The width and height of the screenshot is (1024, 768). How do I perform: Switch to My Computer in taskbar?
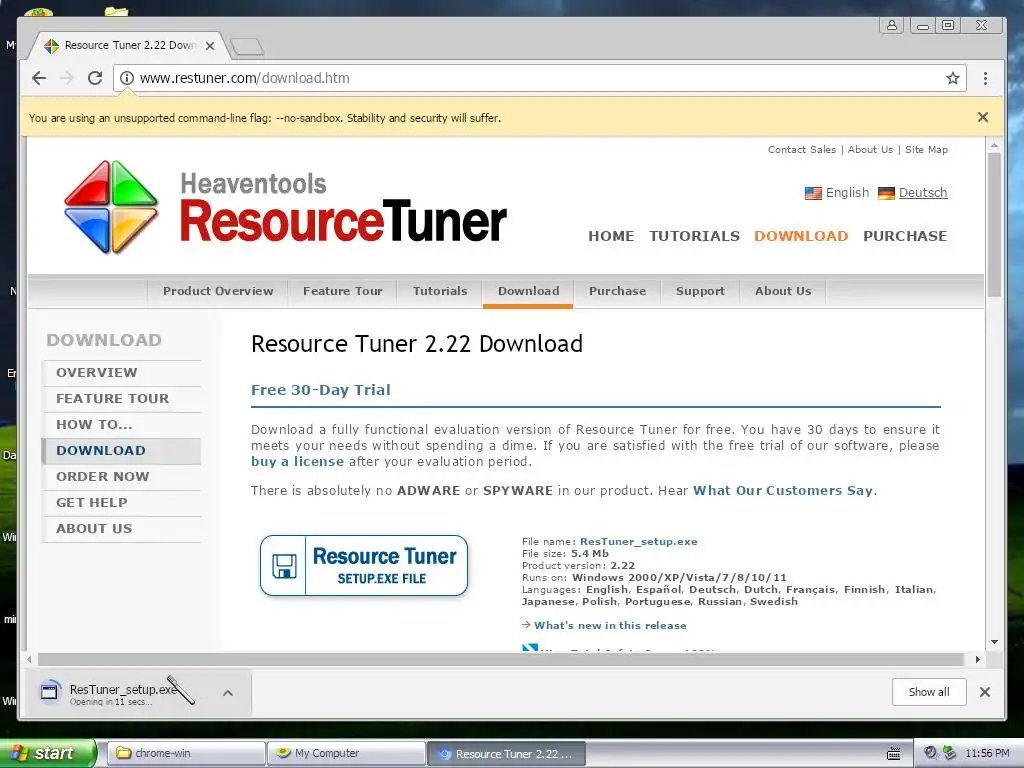(346, 754)
